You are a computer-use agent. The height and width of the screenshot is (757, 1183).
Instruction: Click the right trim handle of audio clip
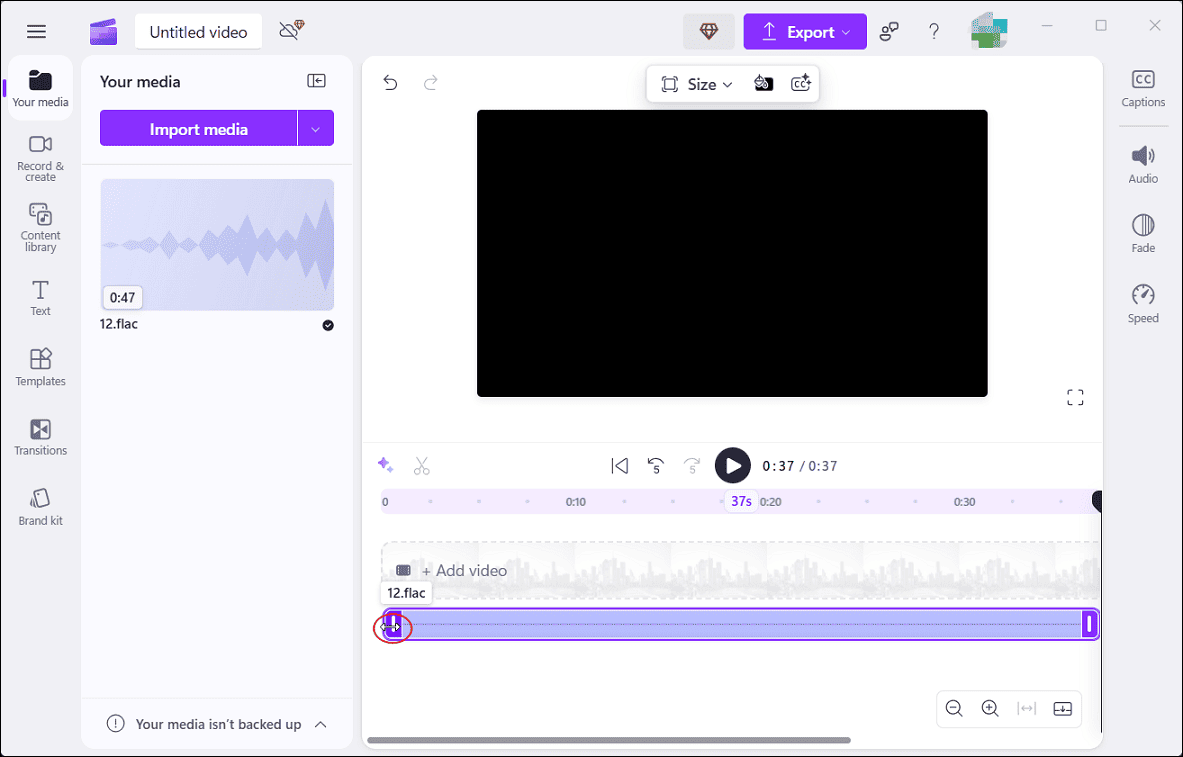coord(1089,624)
